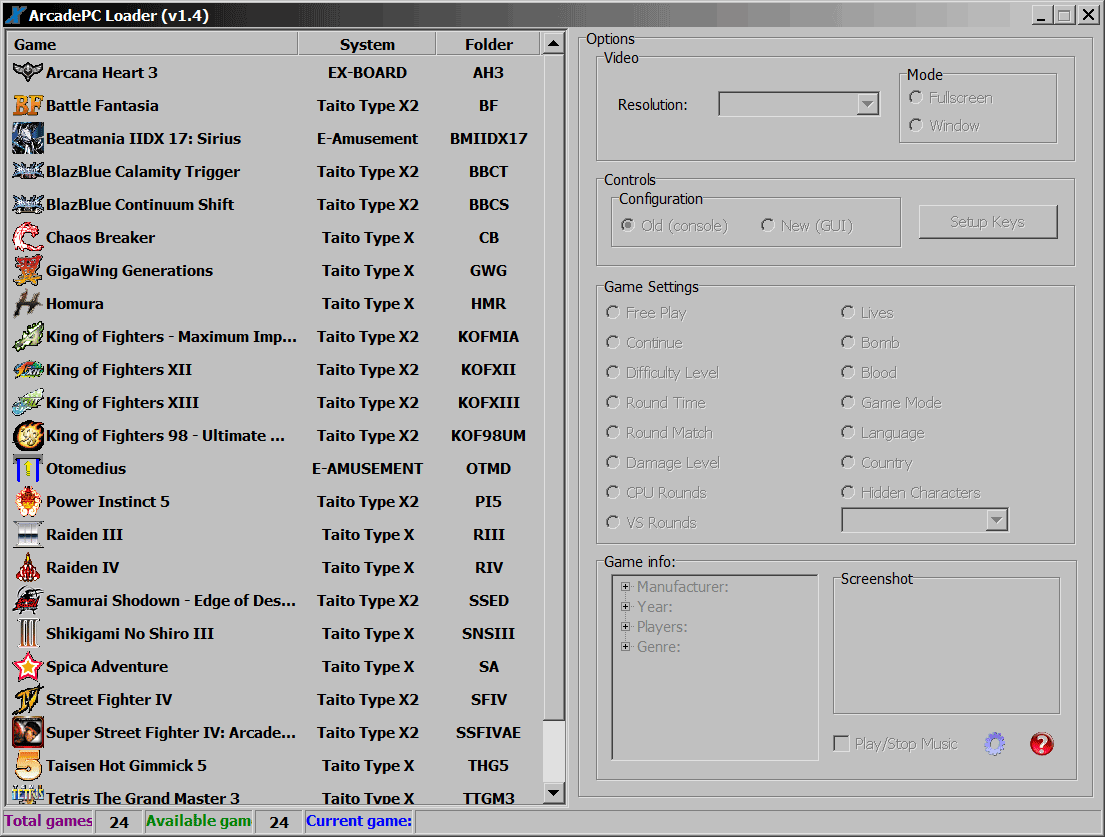Select the Taisen Hot Gimmick 5 icon

(27, 766)
